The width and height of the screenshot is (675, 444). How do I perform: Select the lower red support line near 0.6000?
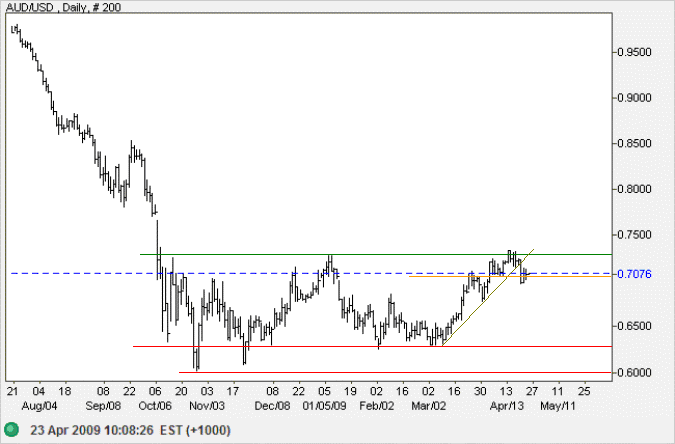coord(395,373)
